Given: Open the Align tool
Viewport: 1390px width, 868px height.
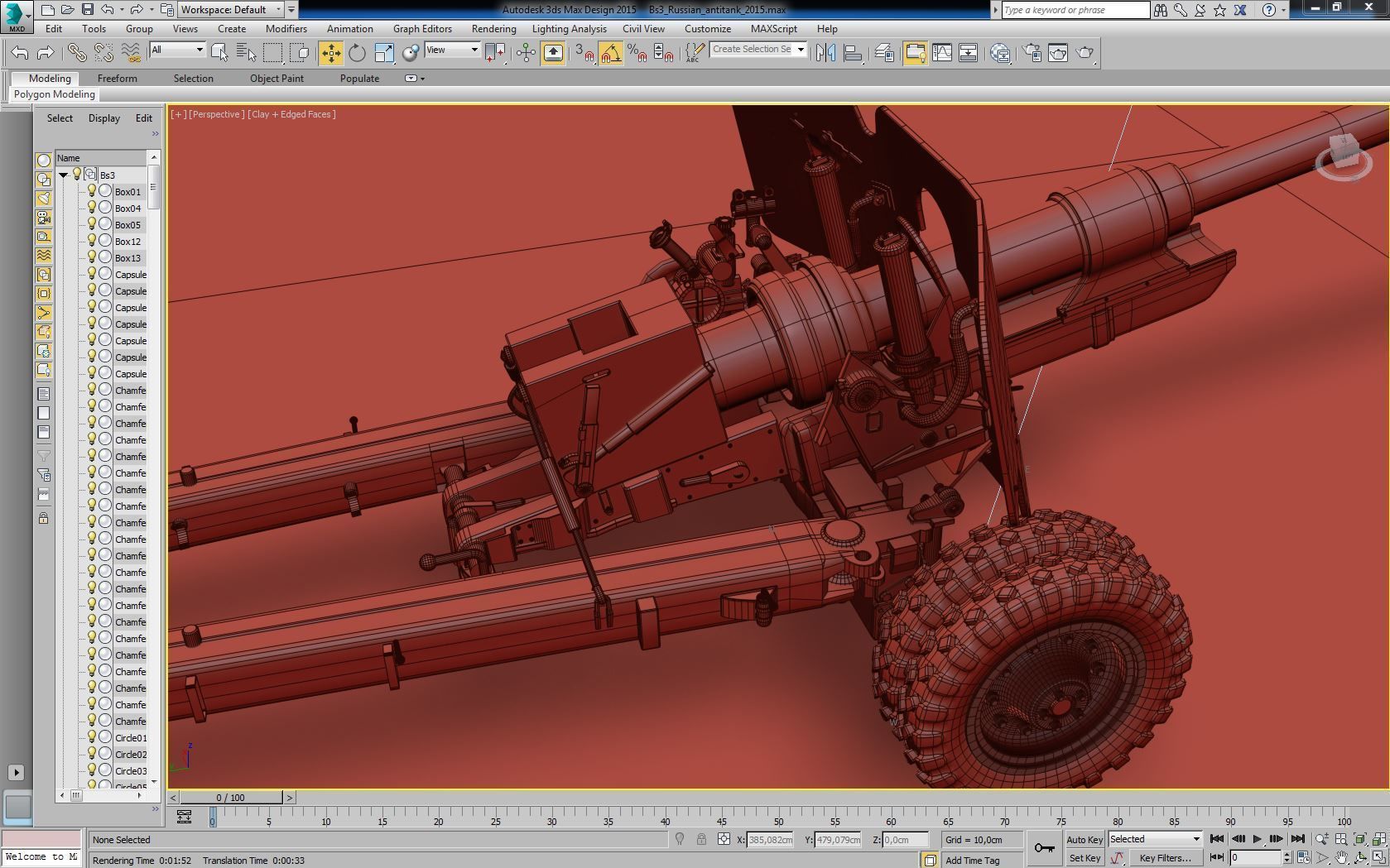Looking at the screenshot, I should pyautogui.click(x=852, y=53).
